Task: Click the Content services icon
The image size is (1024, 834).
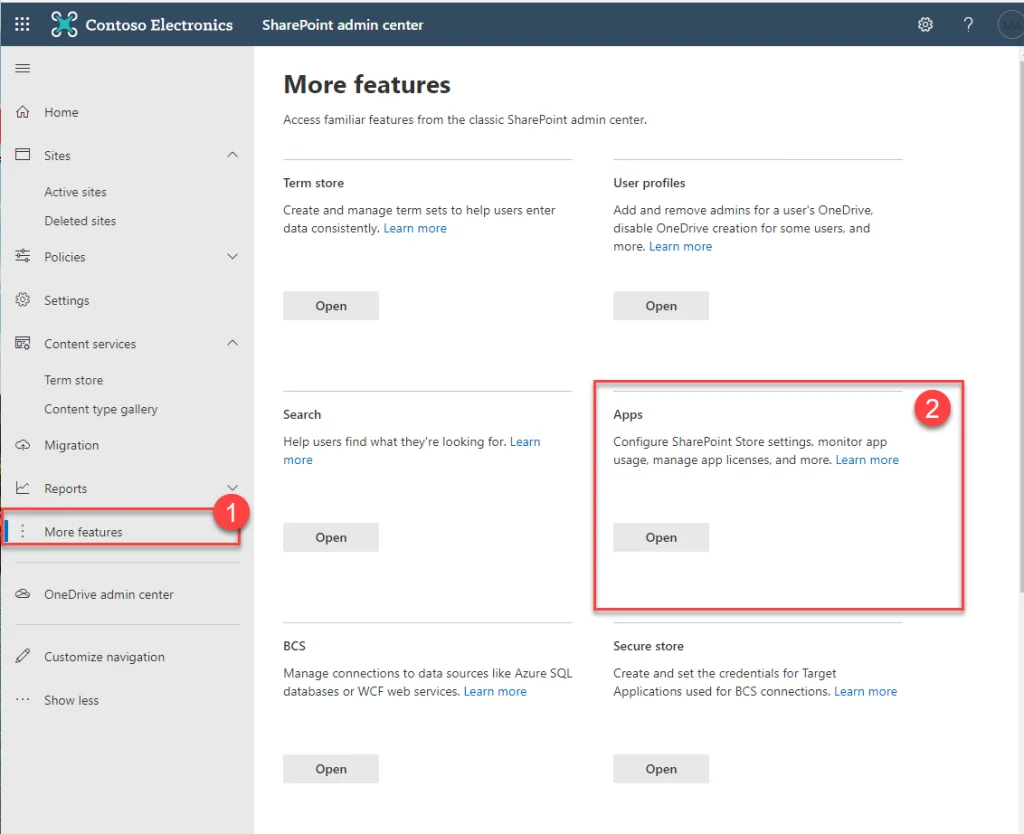Action: 23,343
